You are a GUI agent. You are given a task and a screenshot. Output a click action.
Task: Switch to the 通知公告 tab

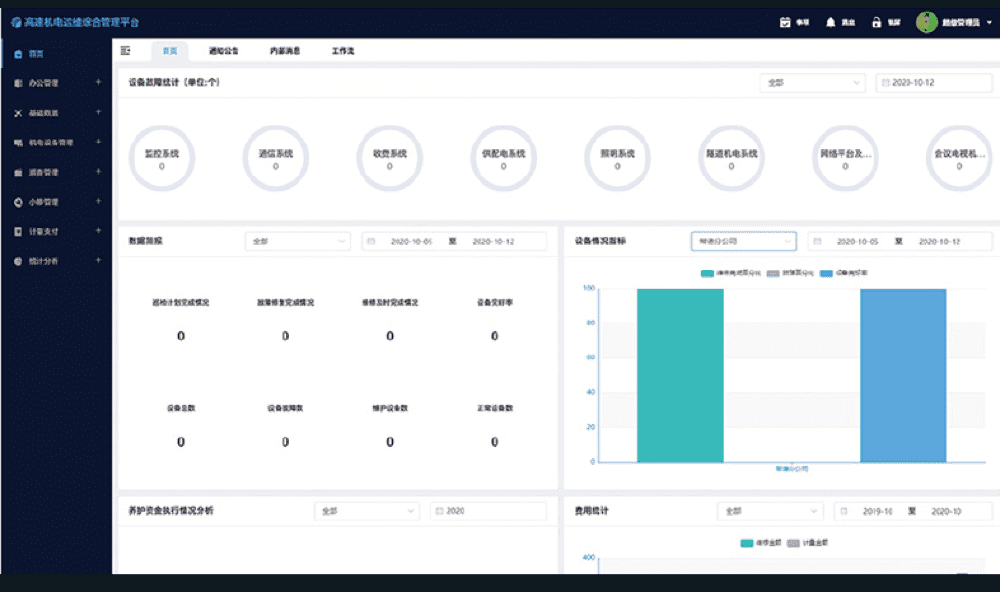pos(223,50)
